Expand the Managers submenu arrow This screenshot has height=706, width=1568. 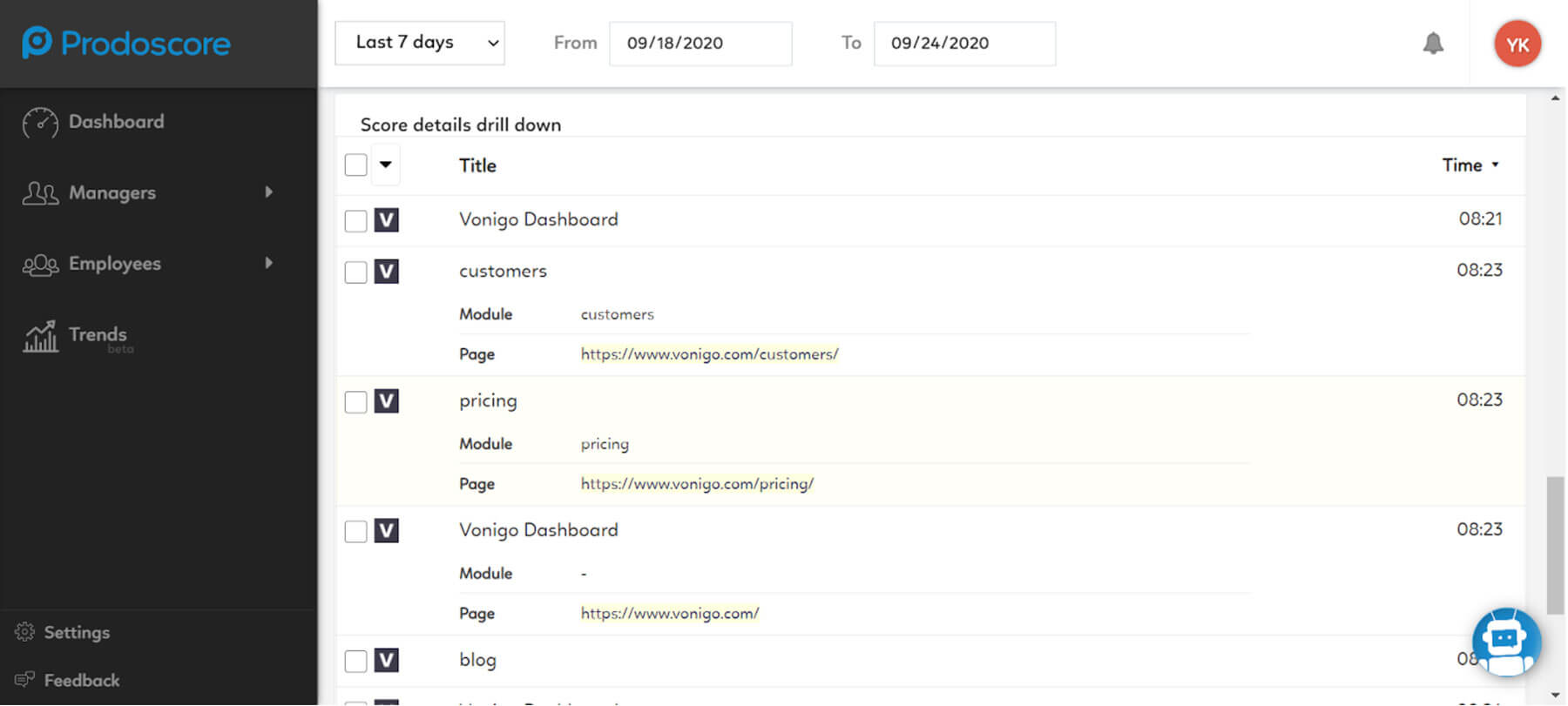268,192
